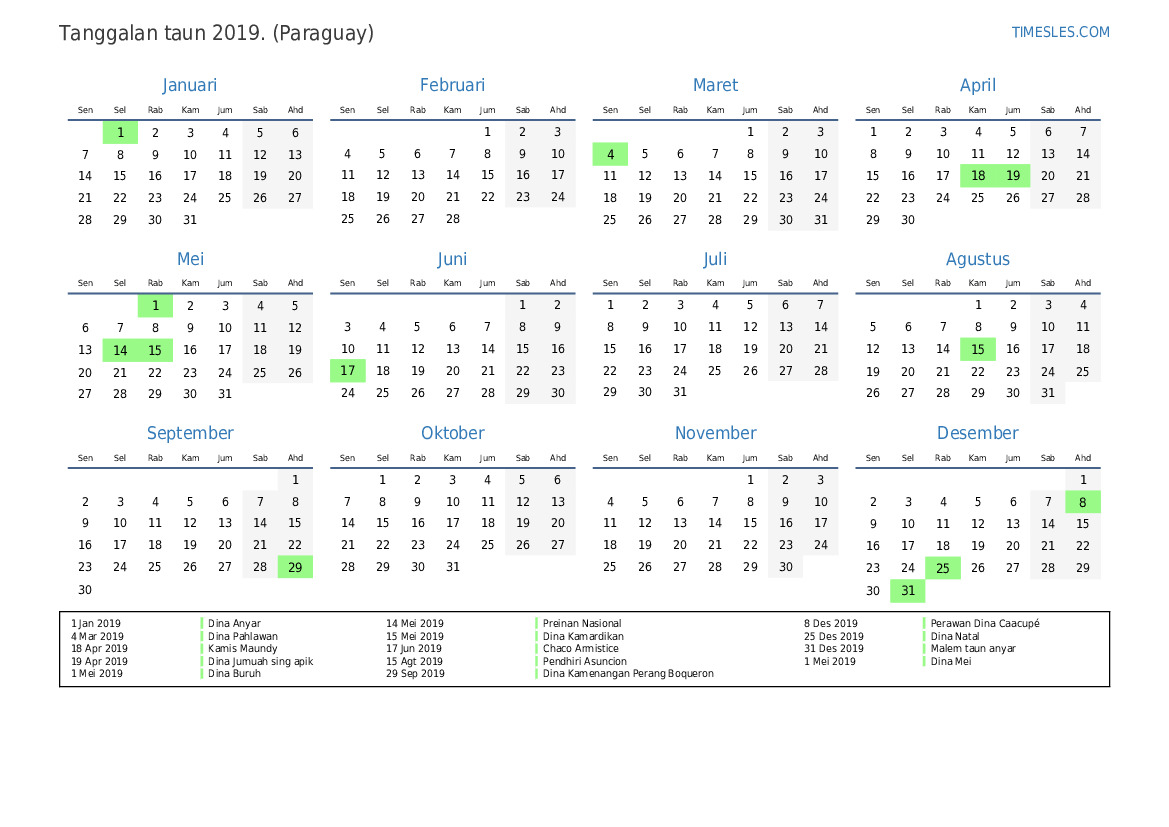
Task: Click the Januari month heading
Action: tap(190, 86)
